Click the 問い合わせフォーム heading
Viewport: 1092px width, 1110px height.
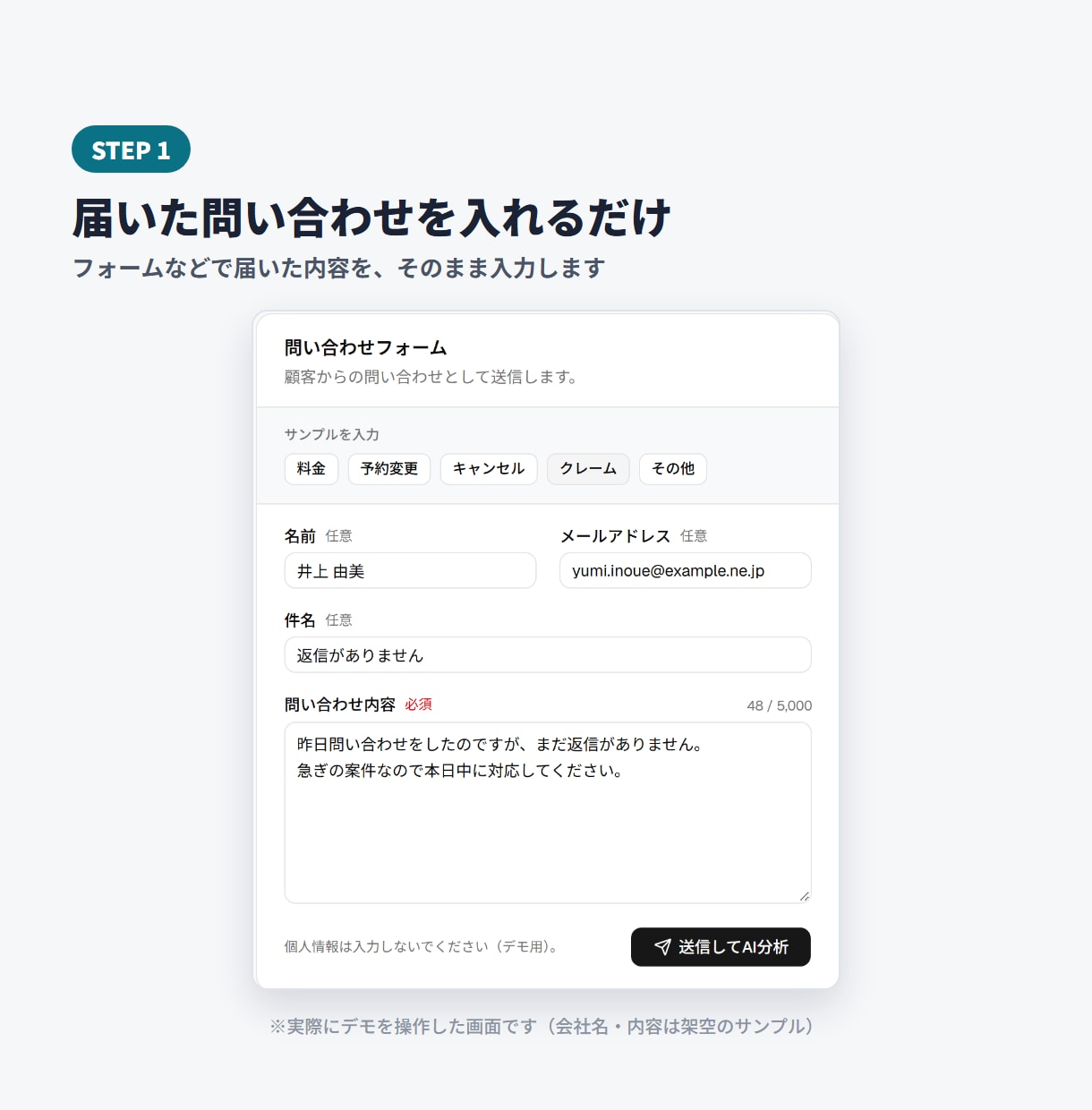tap(365, 347)
